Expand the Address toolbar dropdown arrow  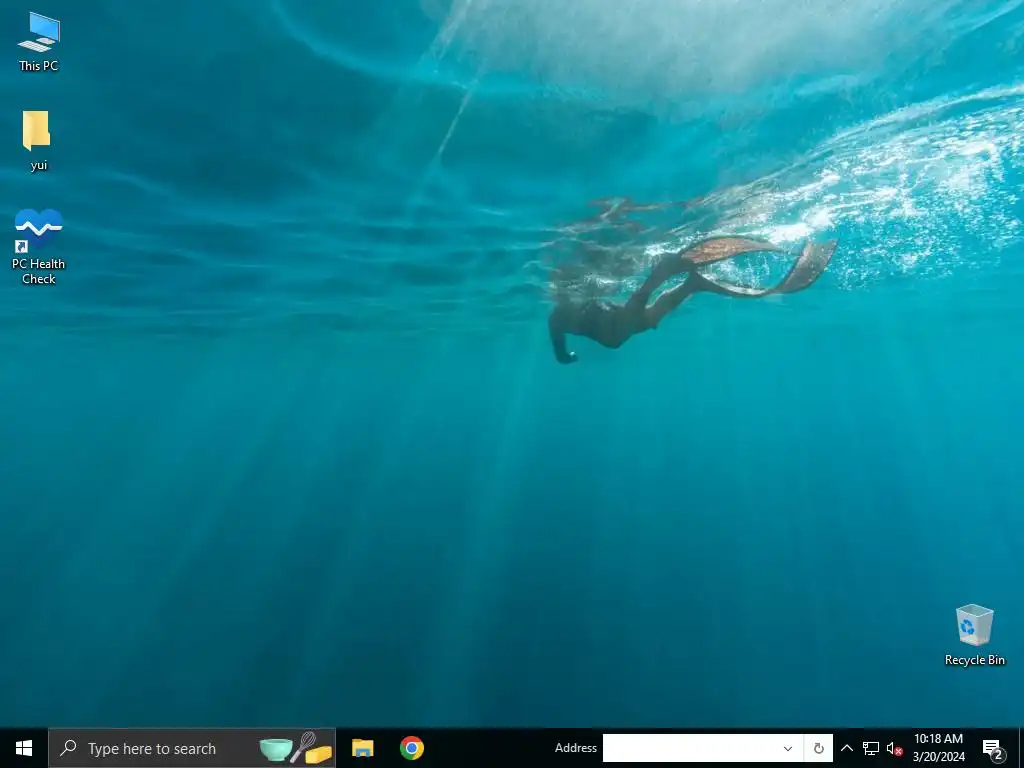(788, 748)
